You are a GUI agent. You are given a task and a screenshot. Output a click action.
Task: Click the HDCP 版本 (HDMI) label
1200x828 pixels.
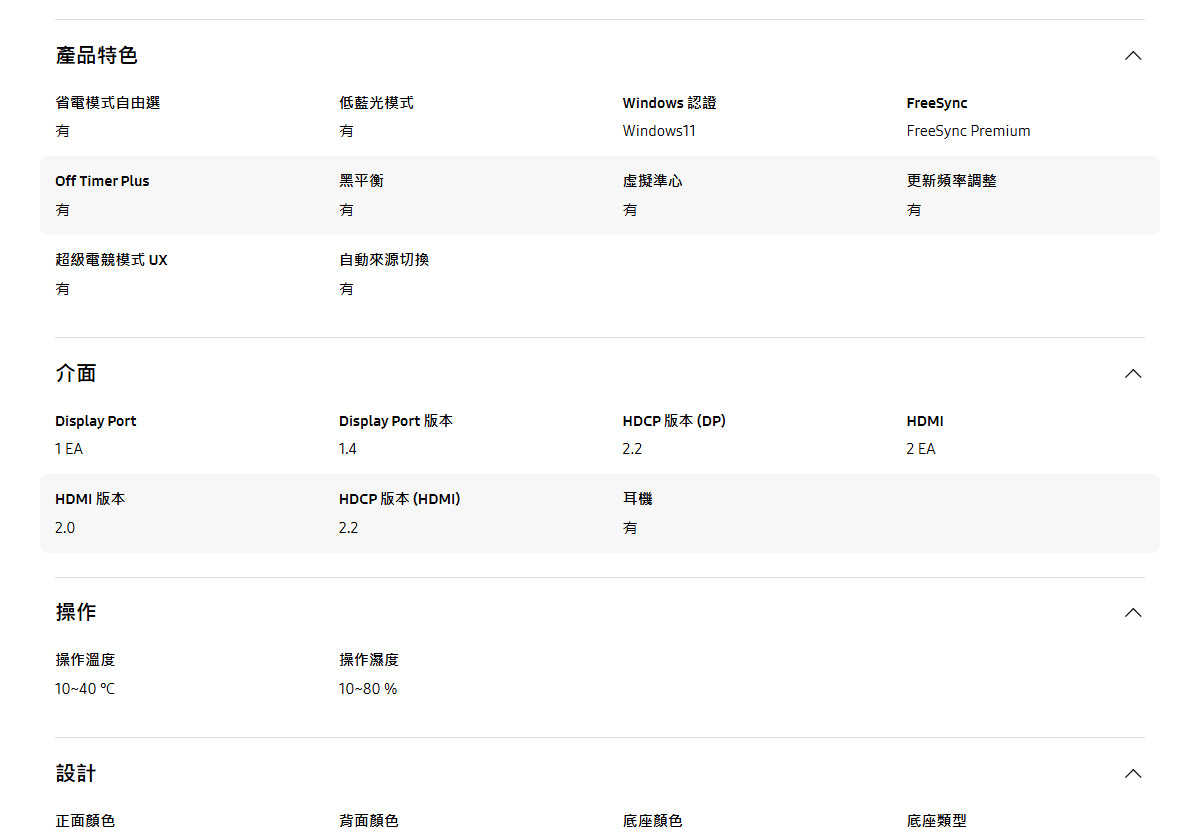tap(399, 499)
